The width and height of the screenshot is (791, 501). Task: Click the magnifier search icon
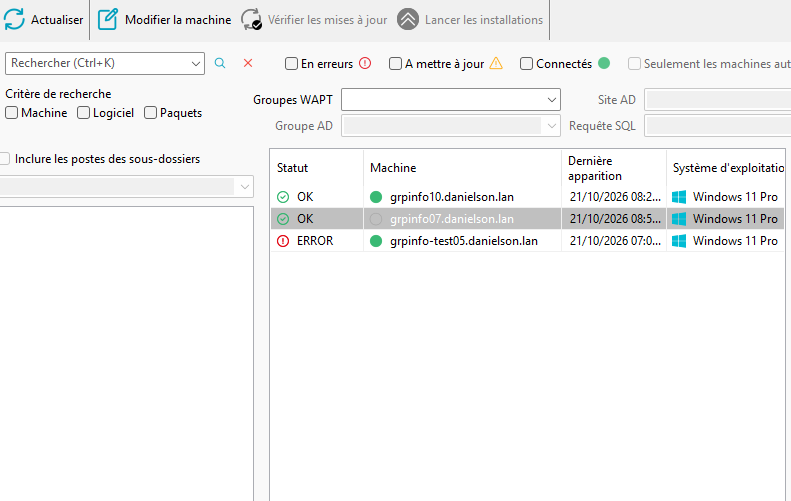[220, 63]
